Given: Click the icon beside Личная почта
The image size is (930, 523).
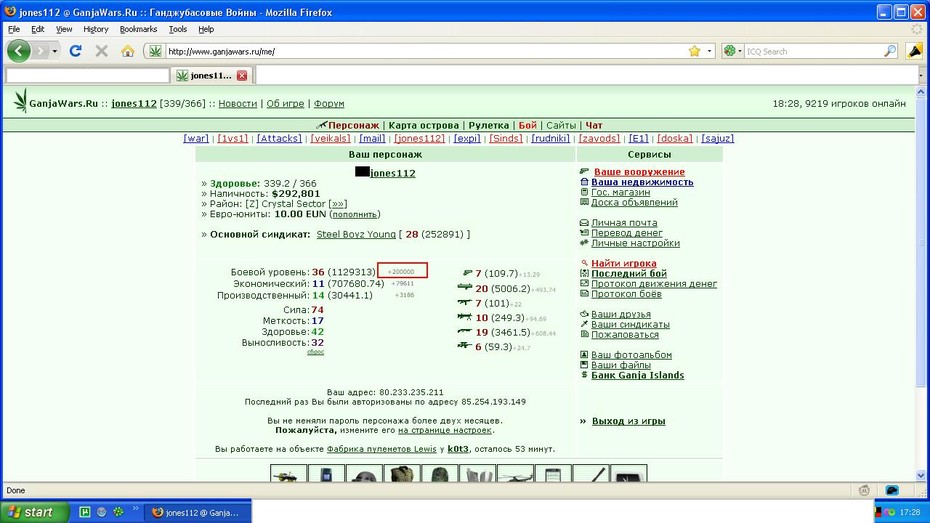Looking at the screenshot, I should tap(584, 222).
